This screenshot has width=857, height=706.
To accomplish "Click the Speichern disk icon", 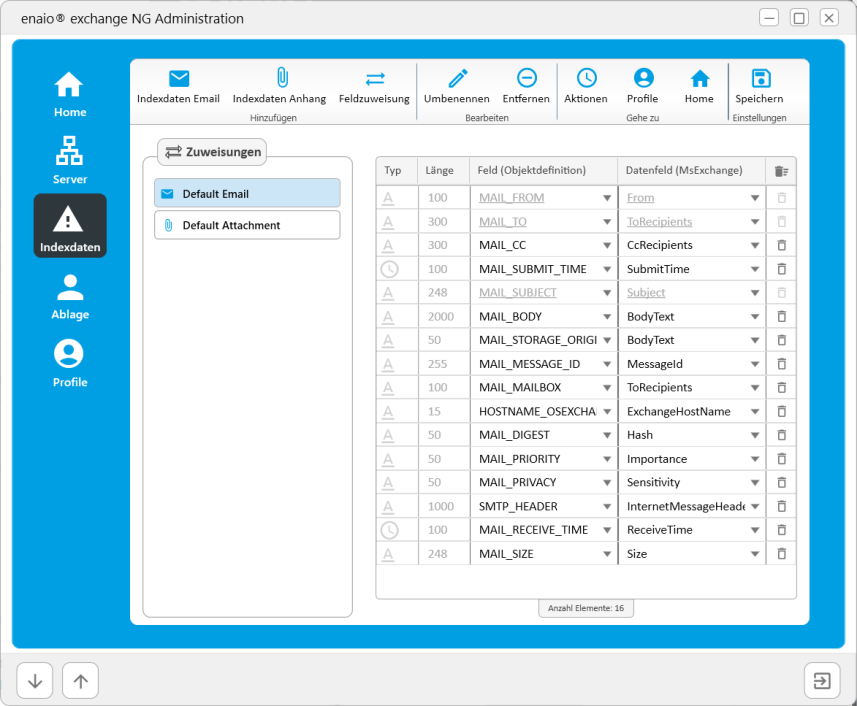I will [761, 78].
